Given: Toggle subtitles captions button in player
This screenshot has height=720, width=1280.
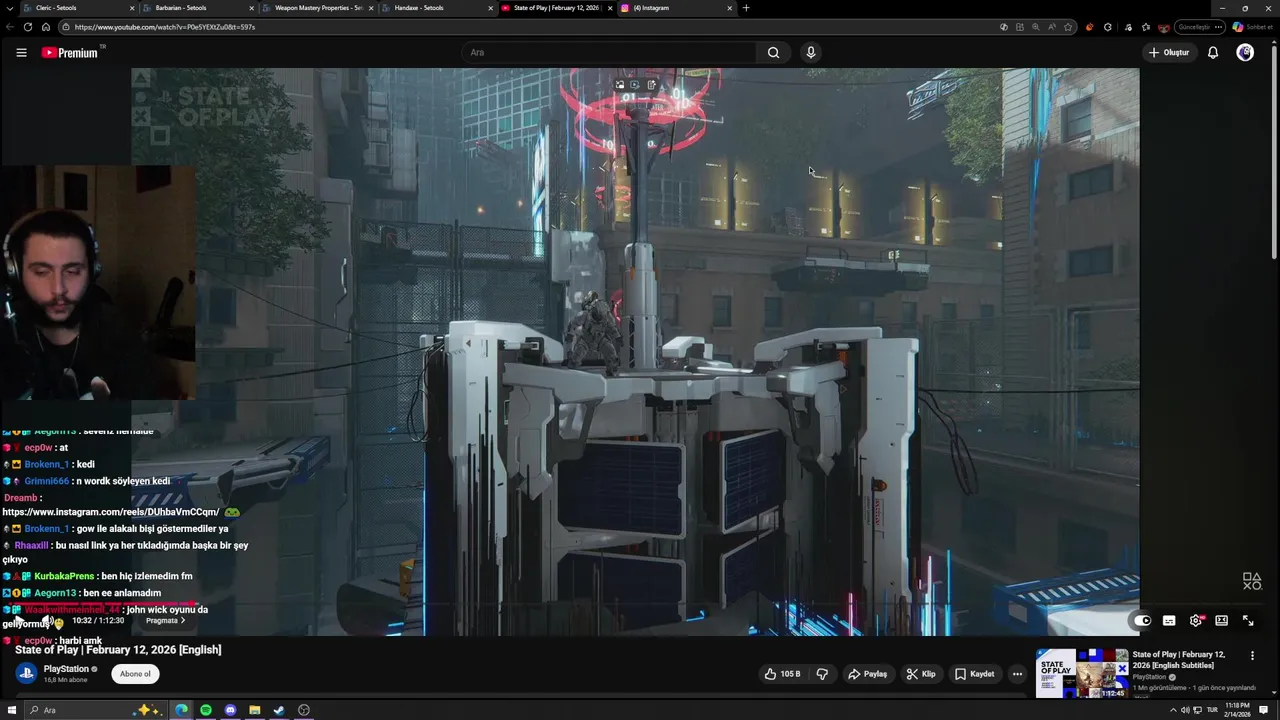Looking at the screenshot, I should click(x=1169, y=621).
